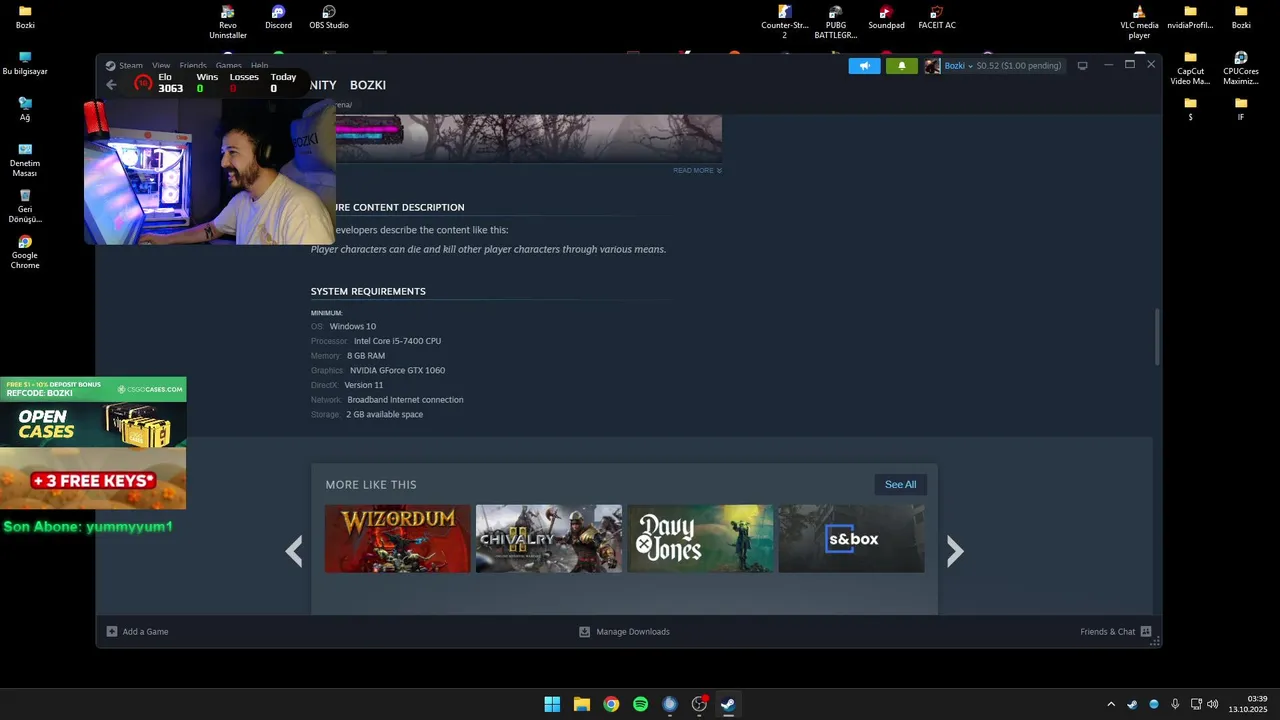Click the CSGOCASES Open Cases banner
Image resolution: width=1280 pixels, height=720 pixels.
tap(93, 443)
